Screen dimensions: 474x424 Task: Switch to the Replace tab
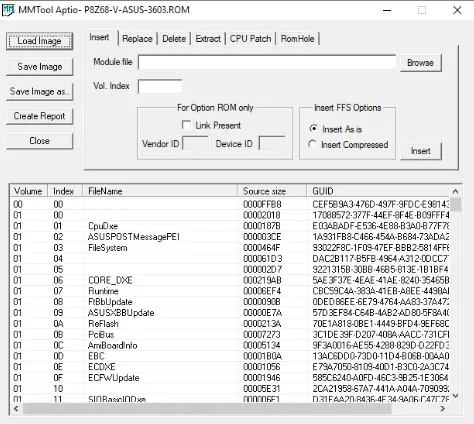click(x=137, y=39)
